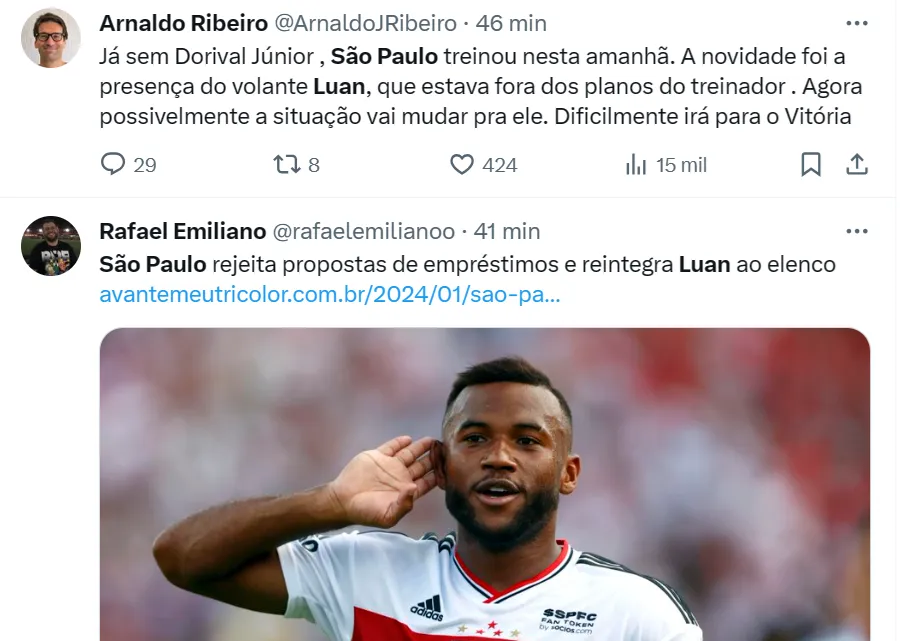Visit the @ArnaldoJRibeiro handle
914x641 pixels.
(x=365, y=23)
